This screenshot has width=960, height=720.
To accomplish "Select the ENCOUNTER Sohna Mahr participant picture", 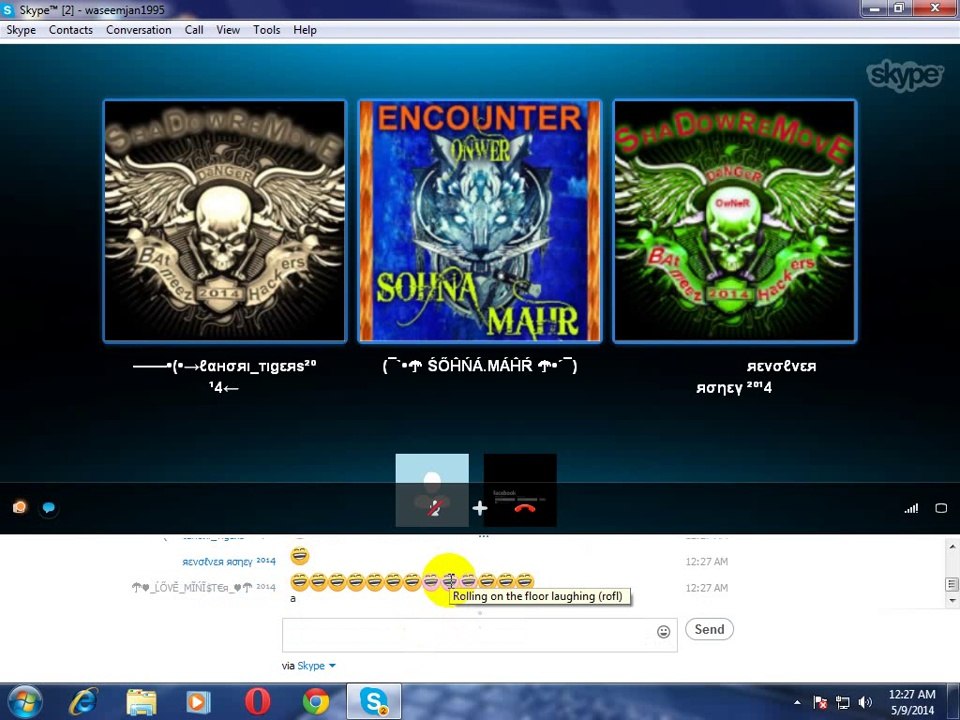I will coord(479,220).
